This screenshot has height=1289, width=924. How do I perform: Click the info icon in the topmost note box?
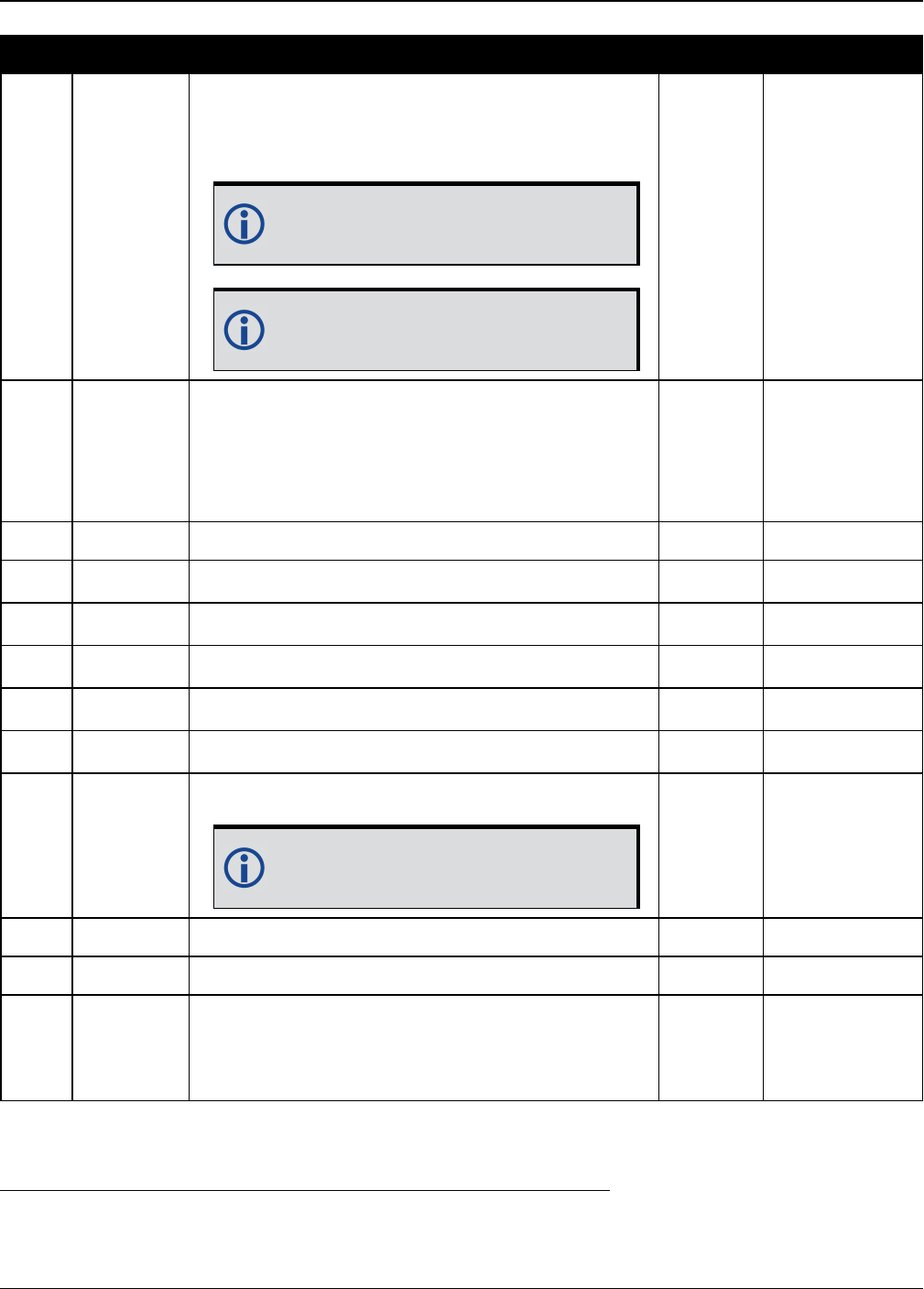(245, 224)
